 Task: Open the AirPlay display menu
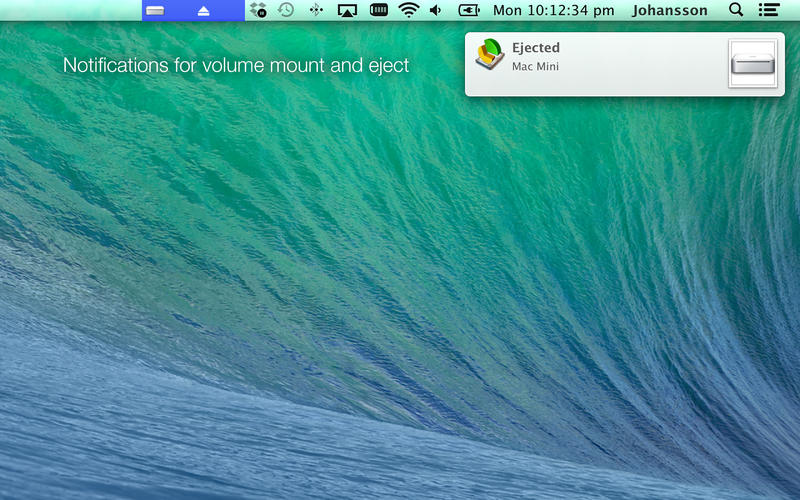click(347, 10)
